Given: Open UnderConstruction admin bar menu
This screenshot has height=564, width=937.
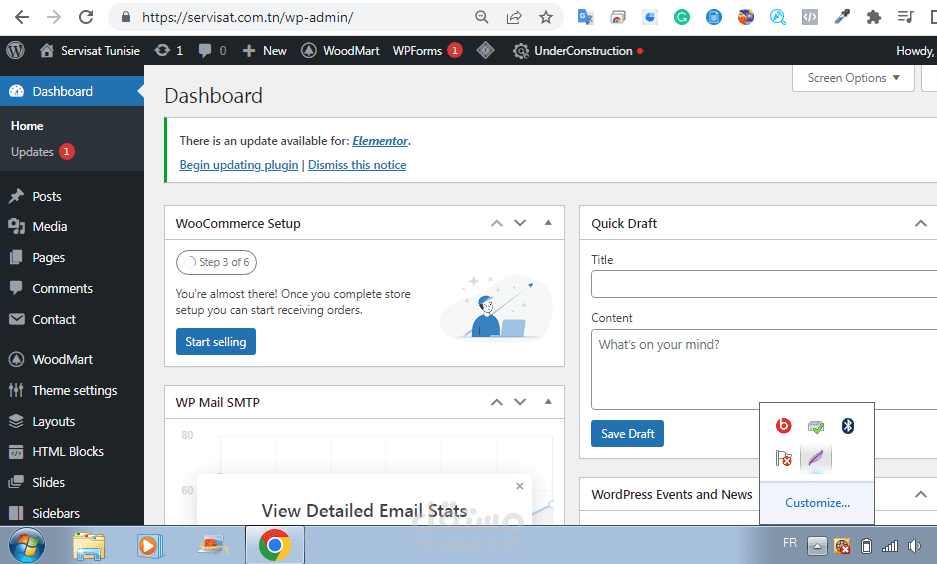Looking at the screenshot, I should click(578, 51).
